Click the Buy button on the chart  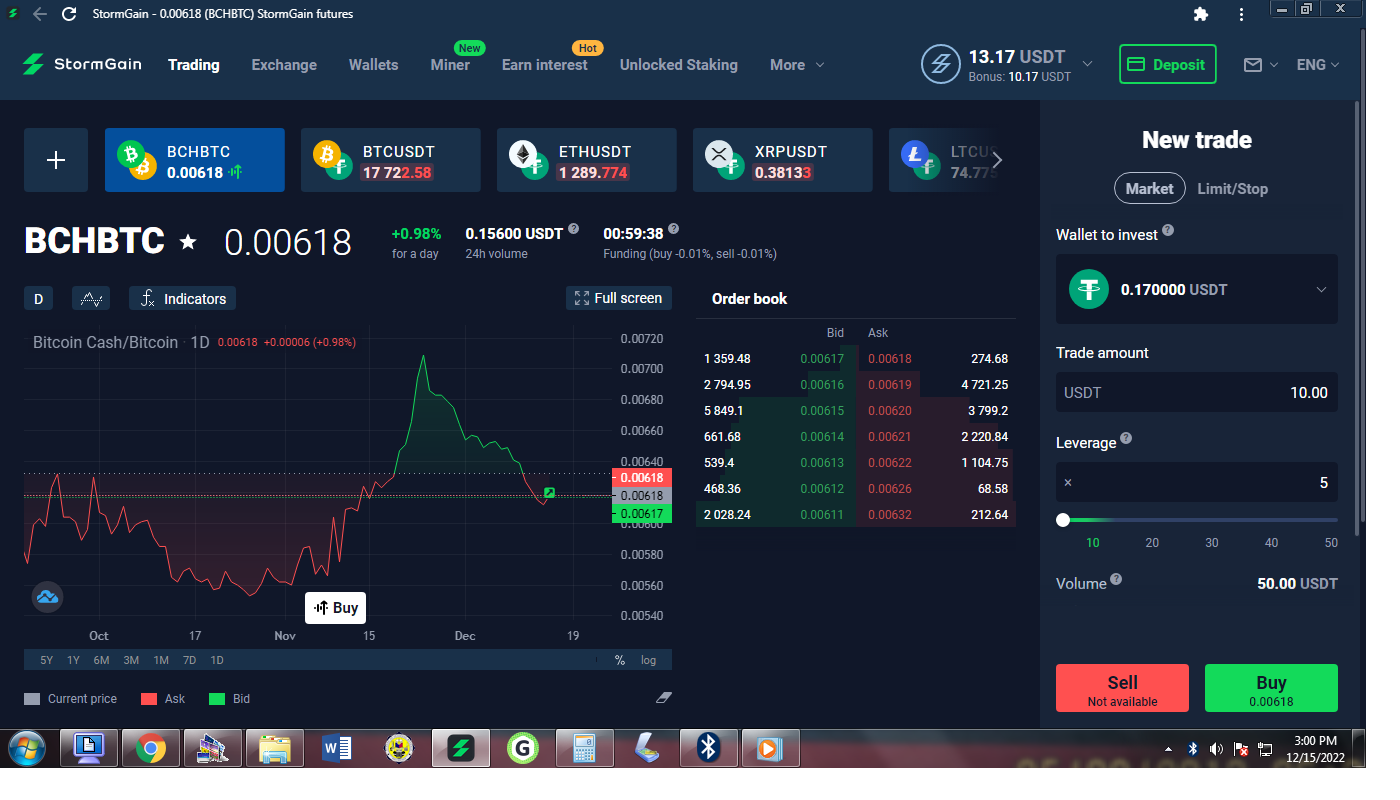tap(336, 607)
